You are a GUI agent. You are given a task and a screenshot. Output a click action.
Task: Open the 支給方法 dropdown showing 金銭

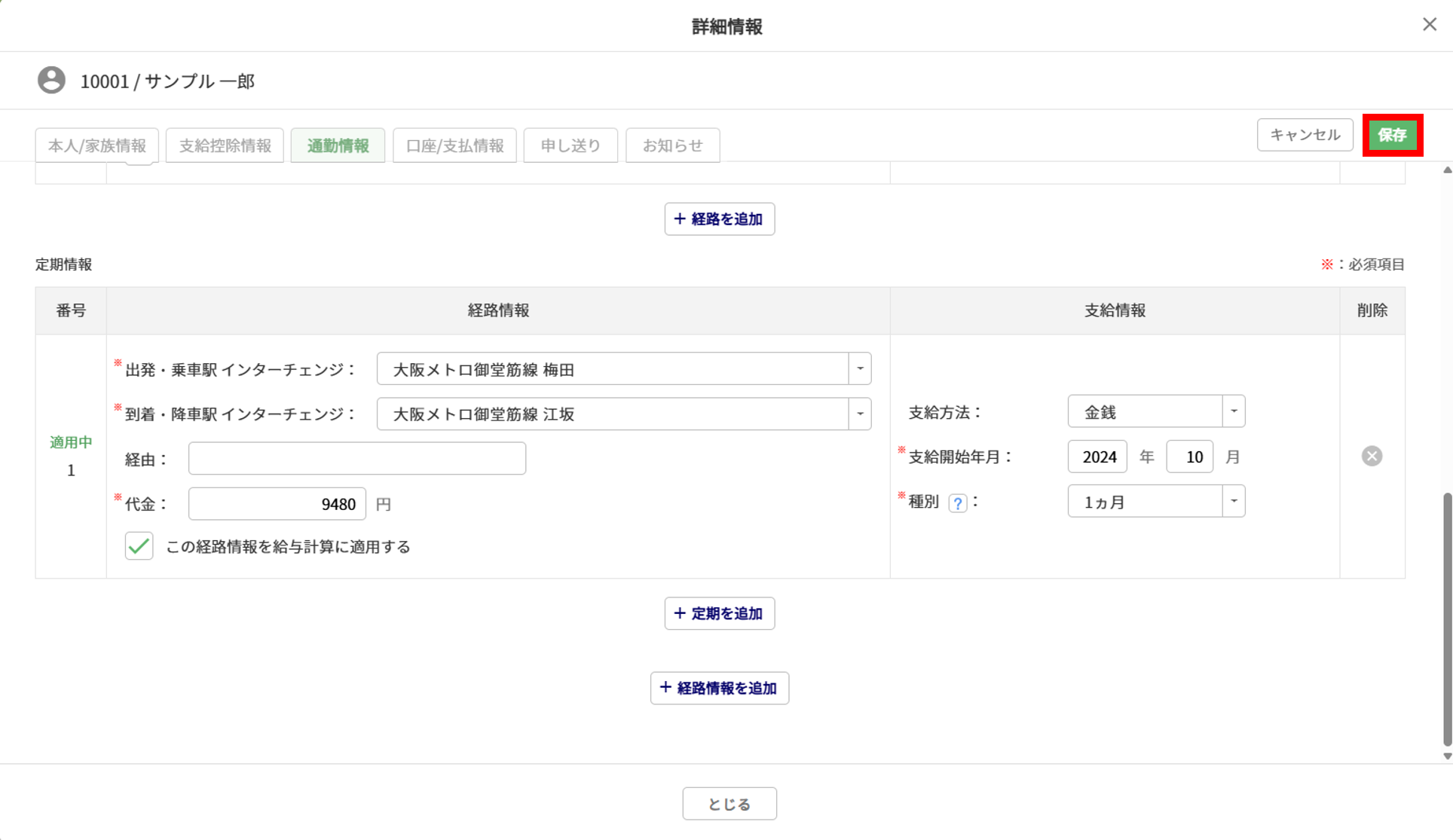point(1234,411)
